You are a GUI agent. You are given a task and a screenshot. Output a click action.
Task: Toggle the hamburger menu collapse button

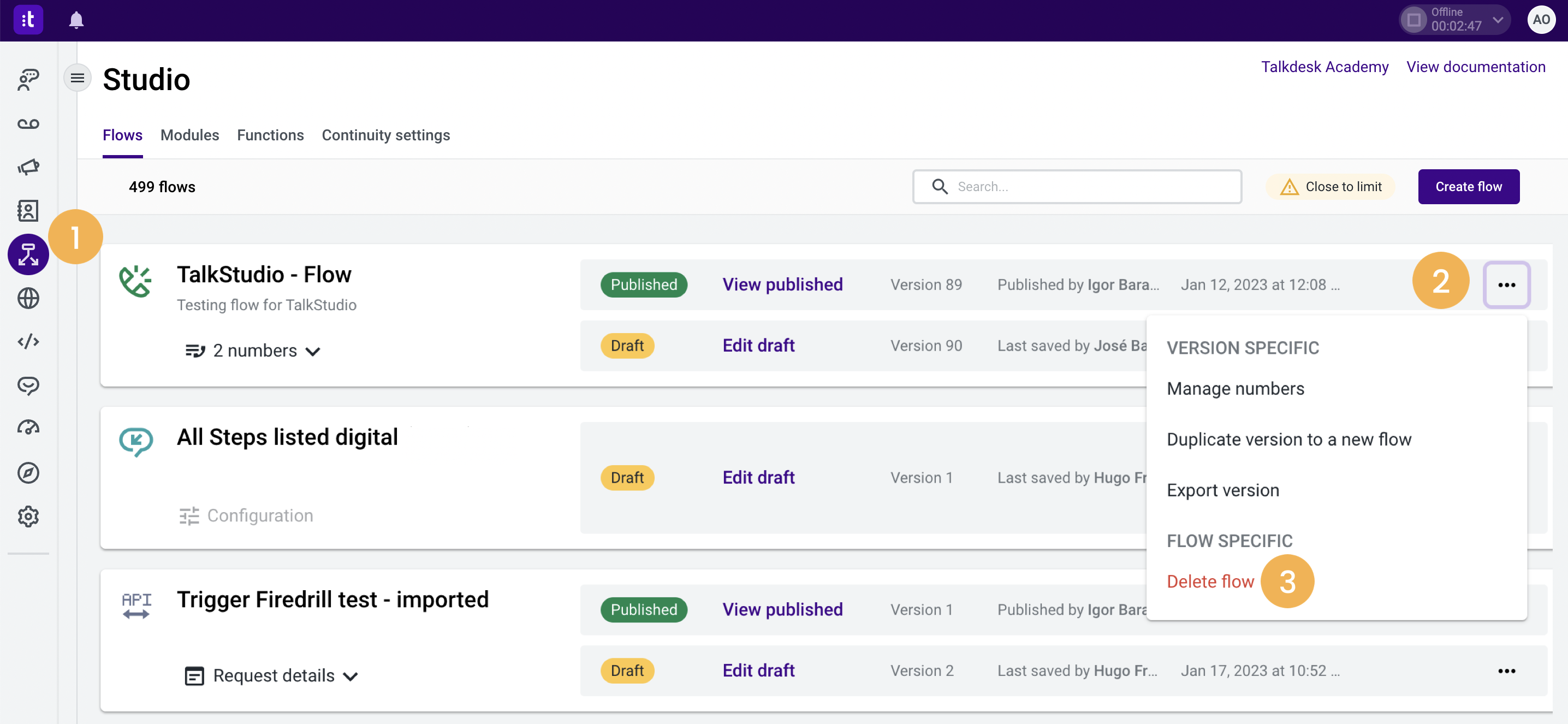[78, 78]
